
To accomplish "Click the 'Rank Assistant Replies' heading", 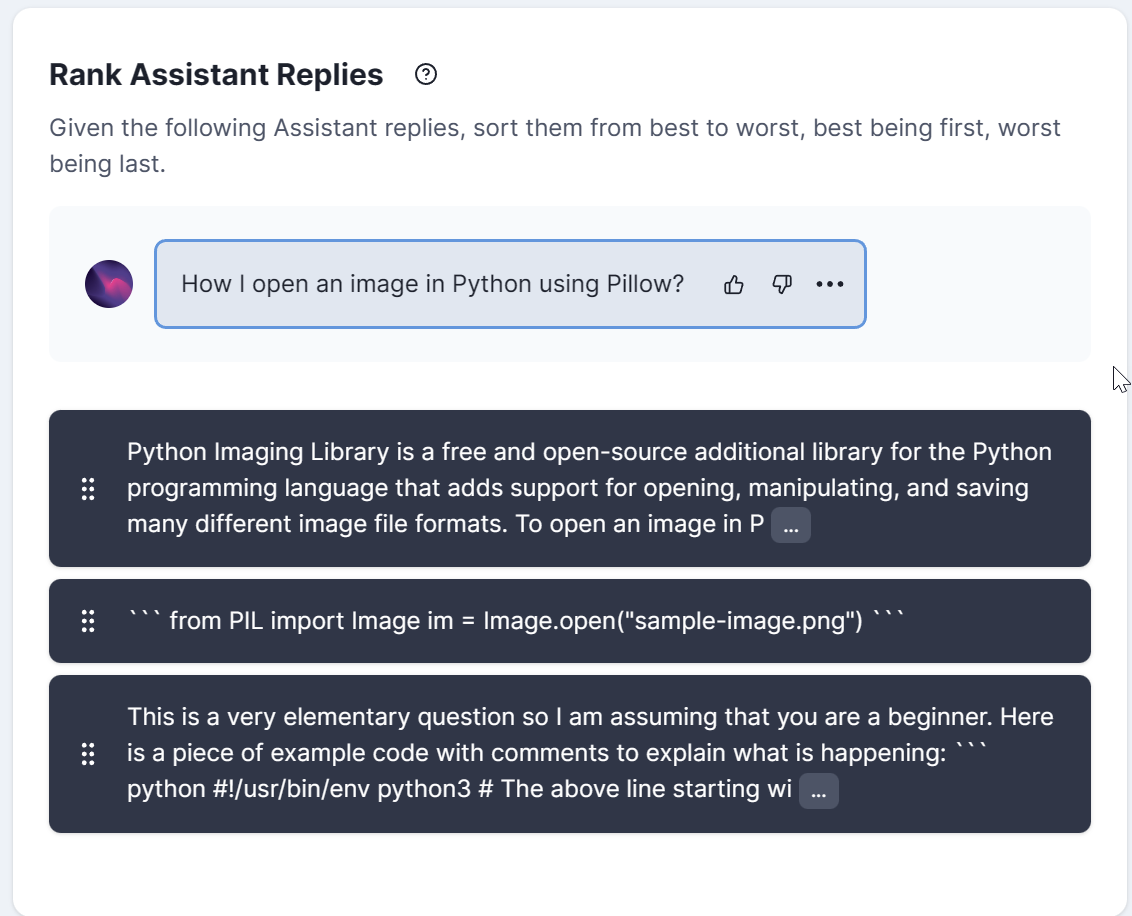I will point(216,74).
